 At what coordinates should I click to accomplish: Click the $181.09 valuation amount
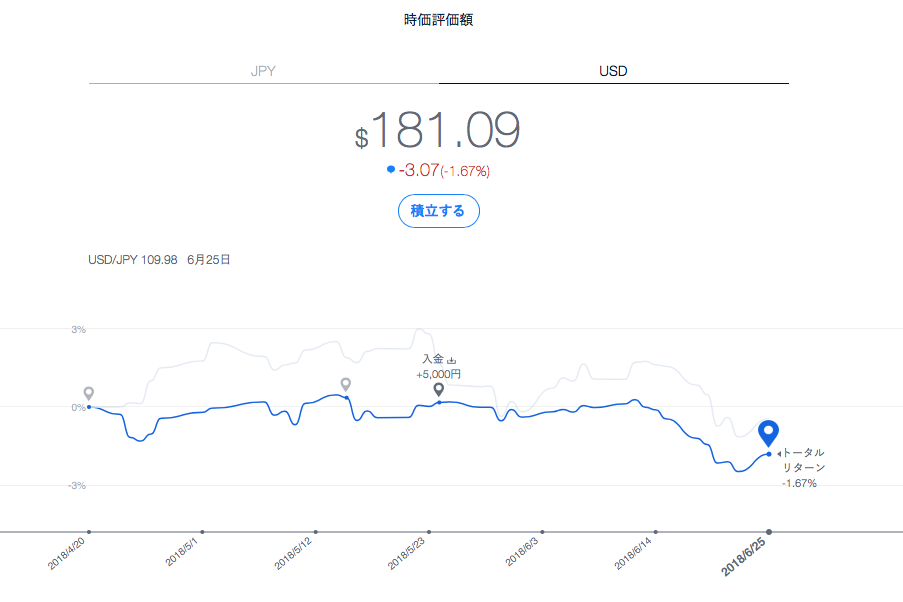coord(438,130)
